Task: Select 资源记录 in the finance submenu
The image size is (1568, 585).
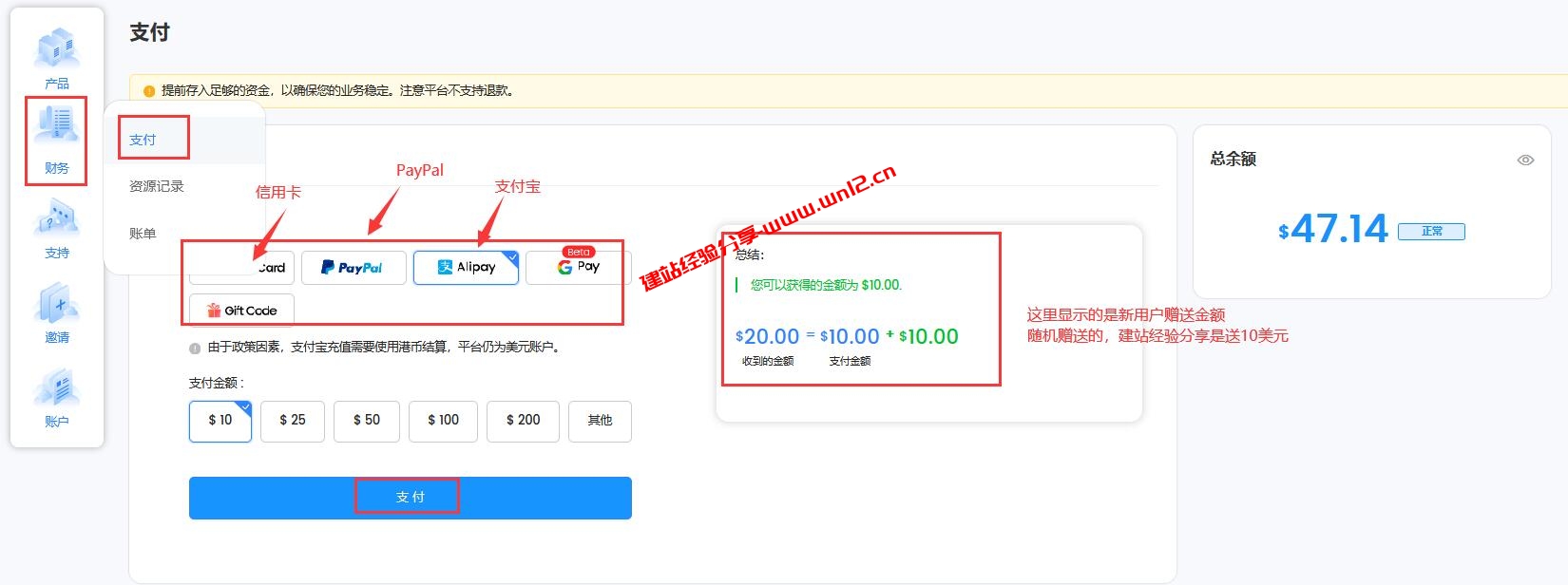Action: click(157, 186)
